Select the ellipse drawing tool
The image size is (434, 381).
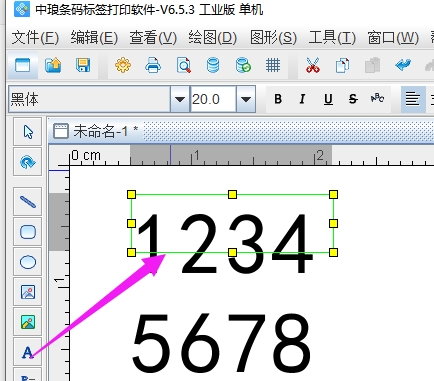pyautogui.click(x=28, y=262)
